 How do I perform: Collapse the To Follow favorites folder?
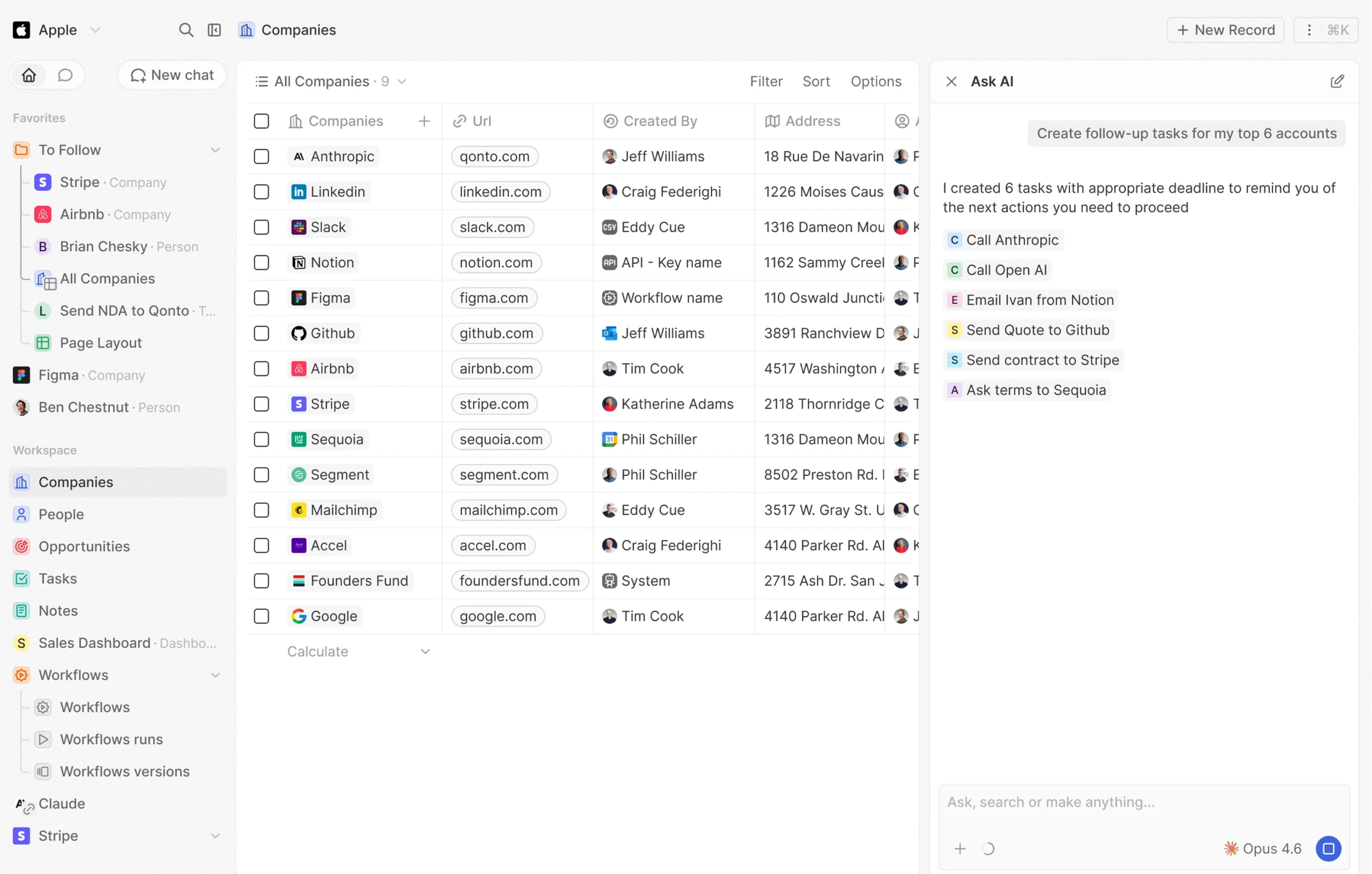click(215, 150)
